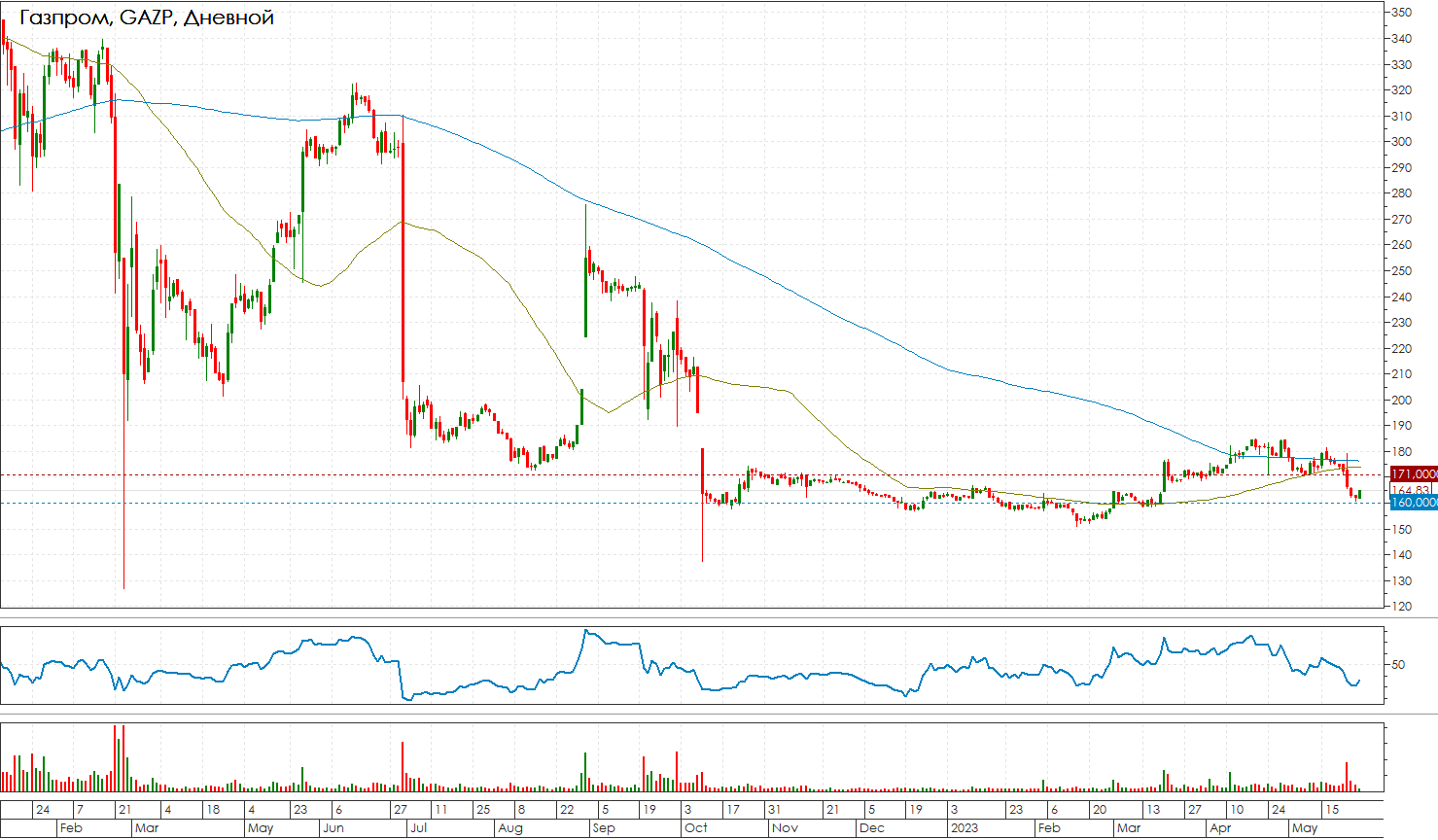
Task: Pick the Dec month label
Action: pos(872,828)
